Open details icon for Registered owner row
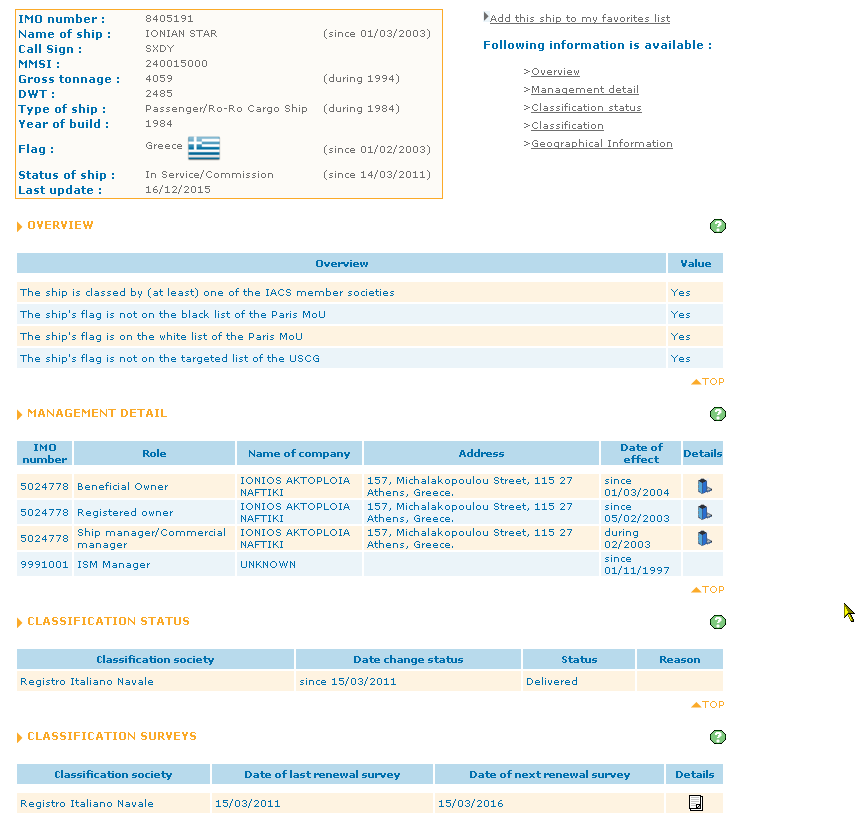861x814 pixels. tap(704, 513)
